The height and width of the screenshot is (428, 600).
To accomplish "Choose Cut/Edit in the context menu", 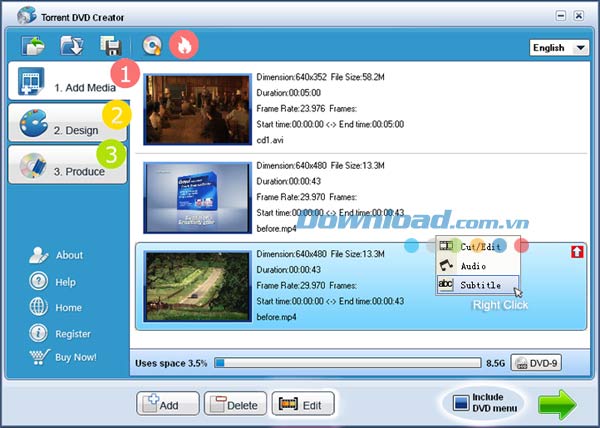I will tap(478, 247).
